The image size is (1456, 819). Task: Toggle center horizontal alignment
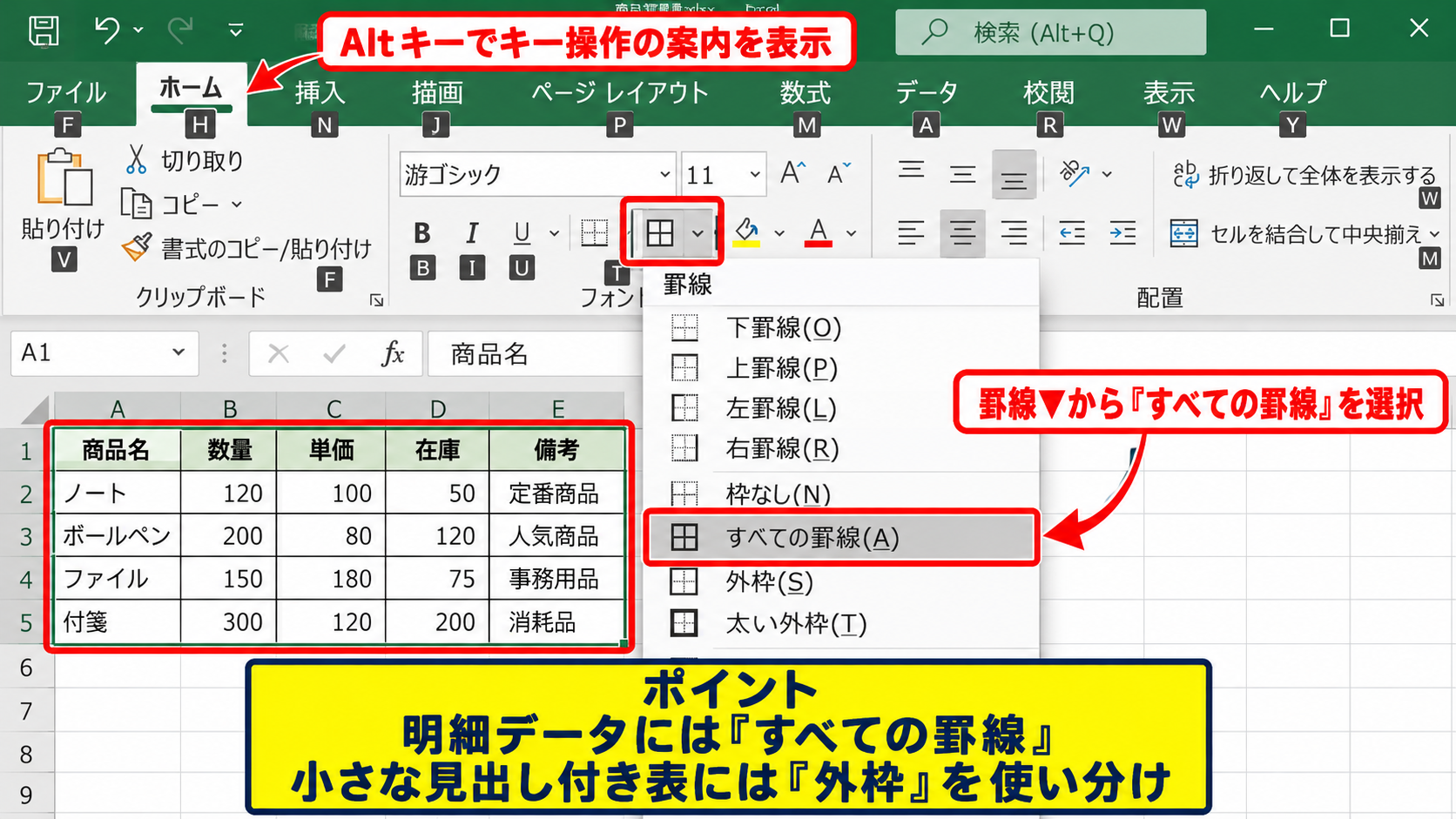[x=962, y=232]
